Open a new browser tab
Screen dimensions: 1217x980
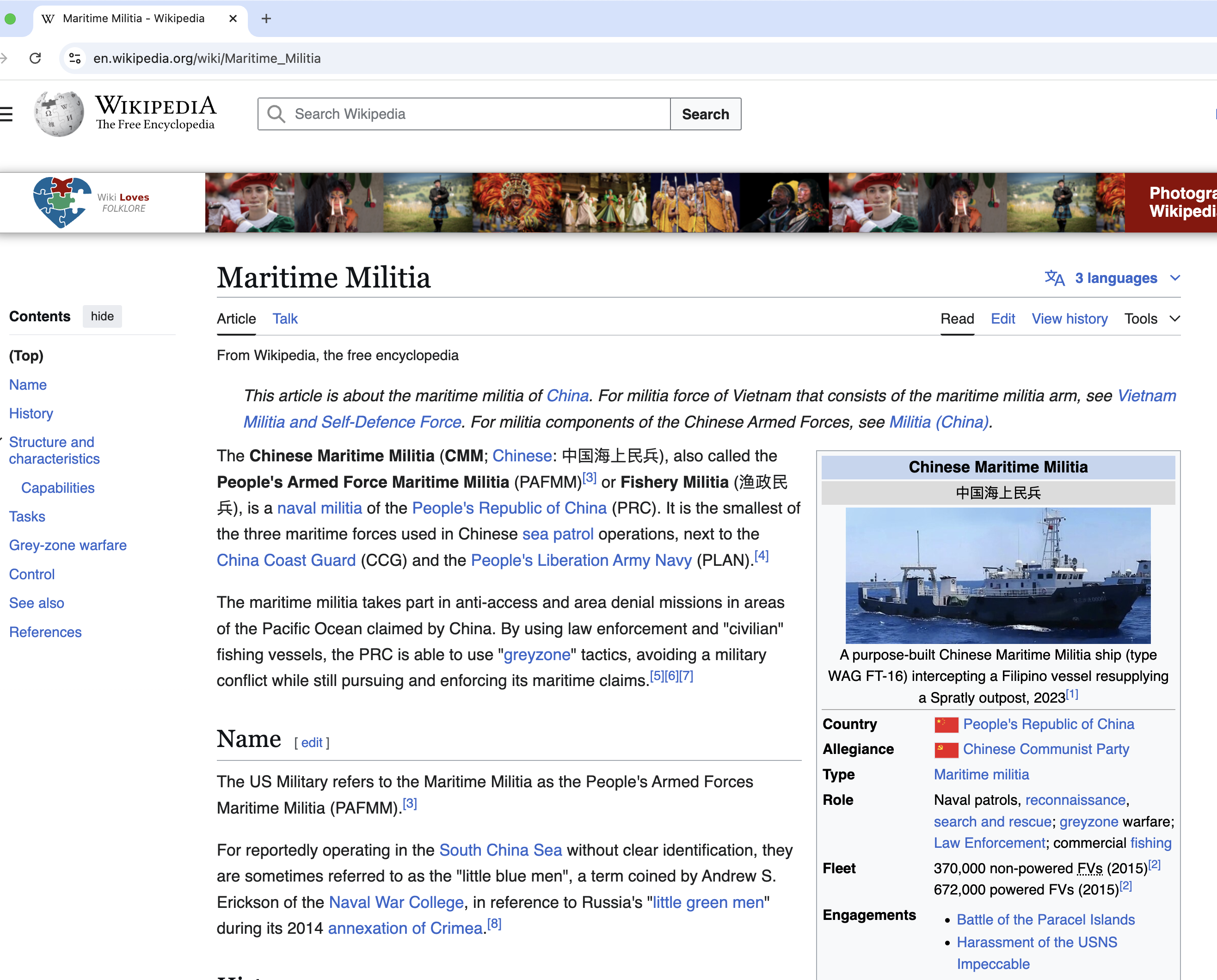click(x=266, y=18)
